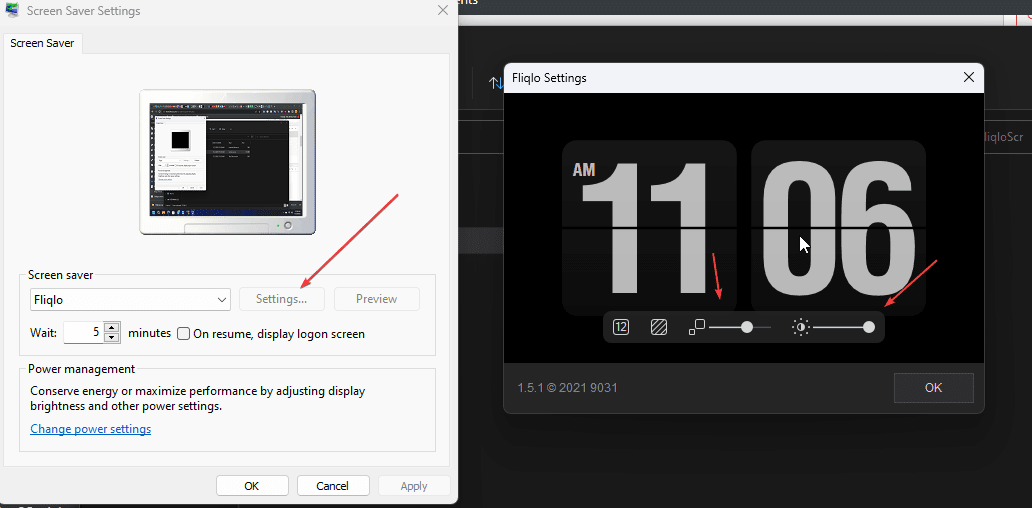The height and width of the screenshot is (508, 1032).
Task: Click the Wait minutes input field
Action: (85, 333)
